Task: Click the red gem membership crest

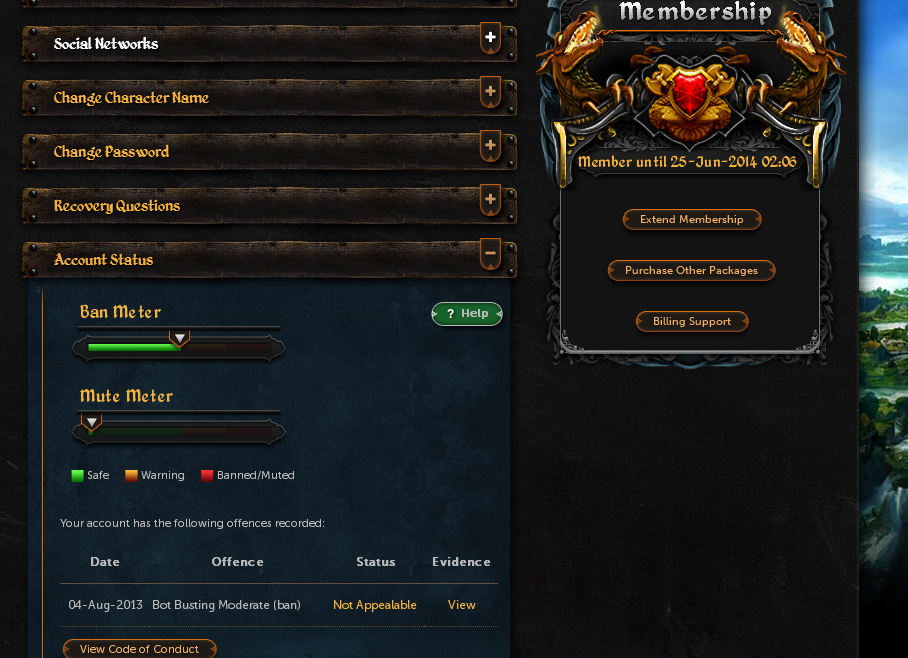Action: [690, 93]
